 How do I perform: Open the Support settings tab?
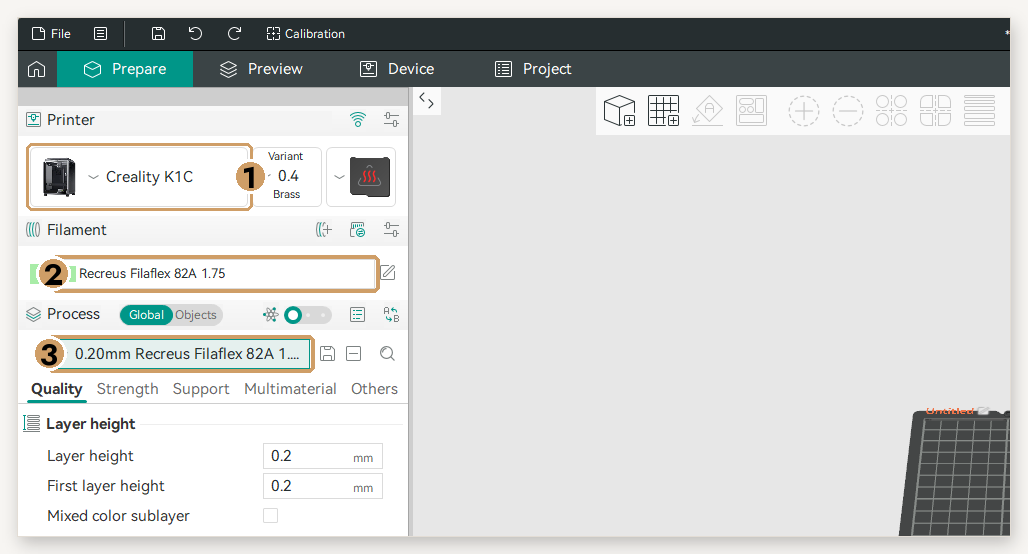201,389
